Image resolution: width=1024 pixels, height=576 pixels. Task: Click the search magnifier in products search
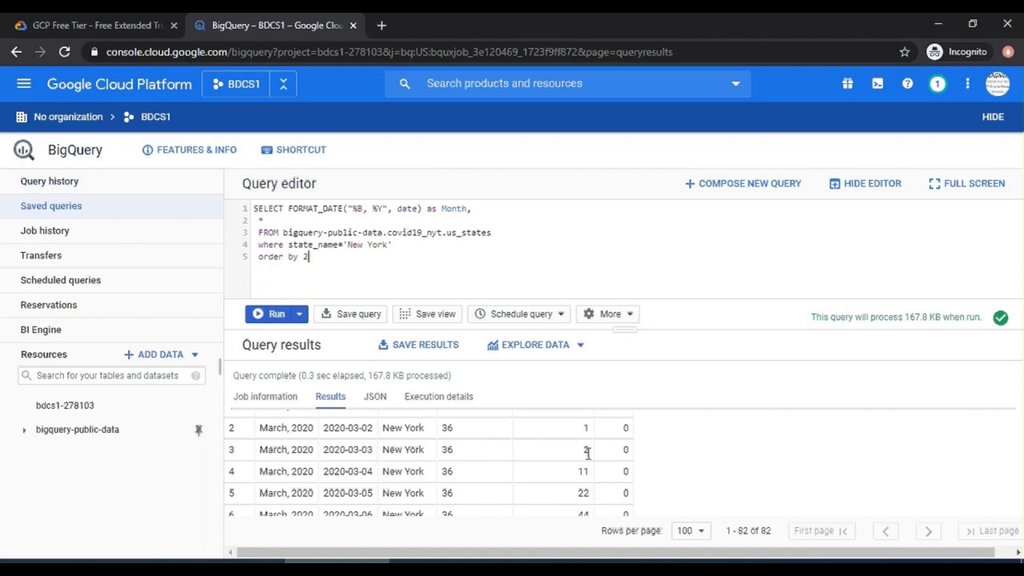(x=404, y=84)
